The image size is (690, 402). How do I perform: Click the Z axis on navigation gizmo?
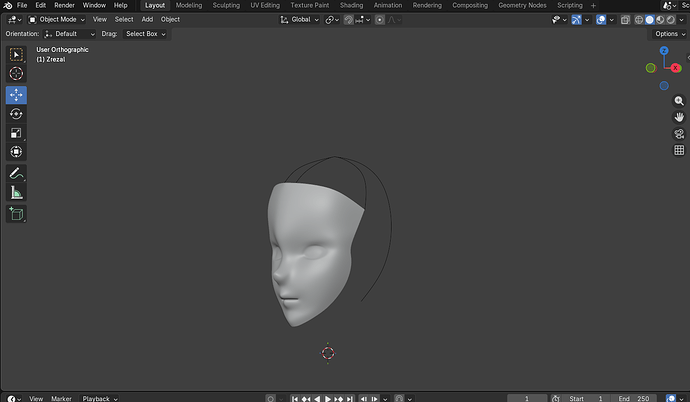[x=664, y=51]
